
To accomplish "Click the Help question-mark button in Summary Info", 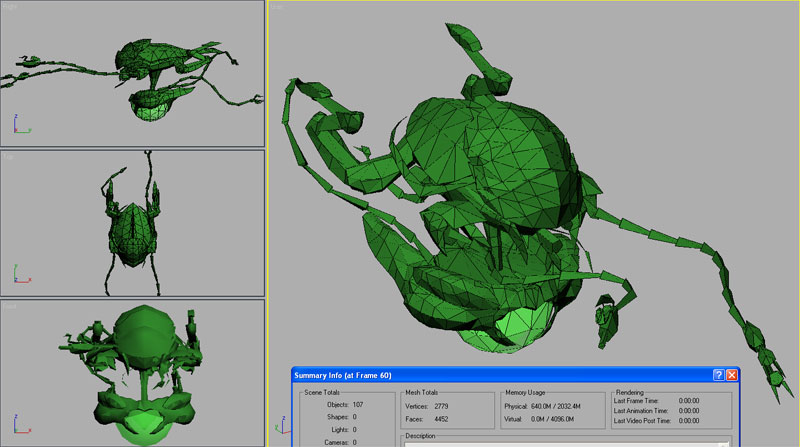I will click(x=718, y=375).
